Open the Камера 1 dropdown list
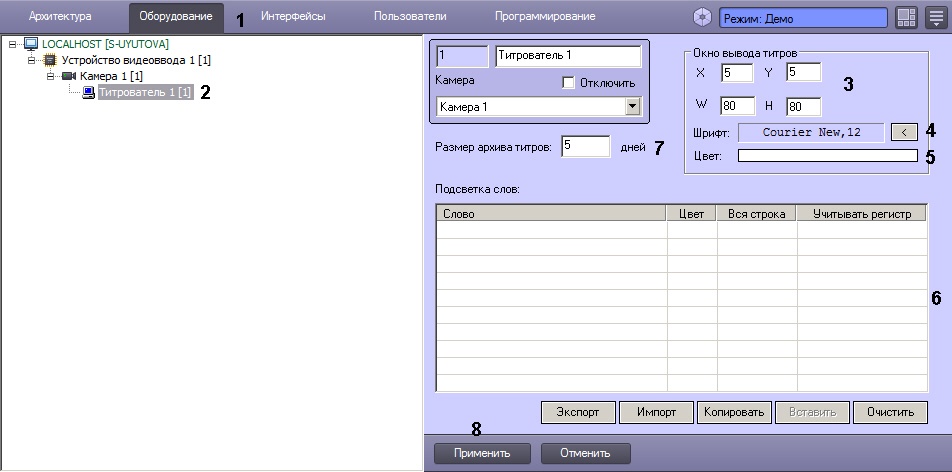This screenshot has height=472, width=952. 631,106
